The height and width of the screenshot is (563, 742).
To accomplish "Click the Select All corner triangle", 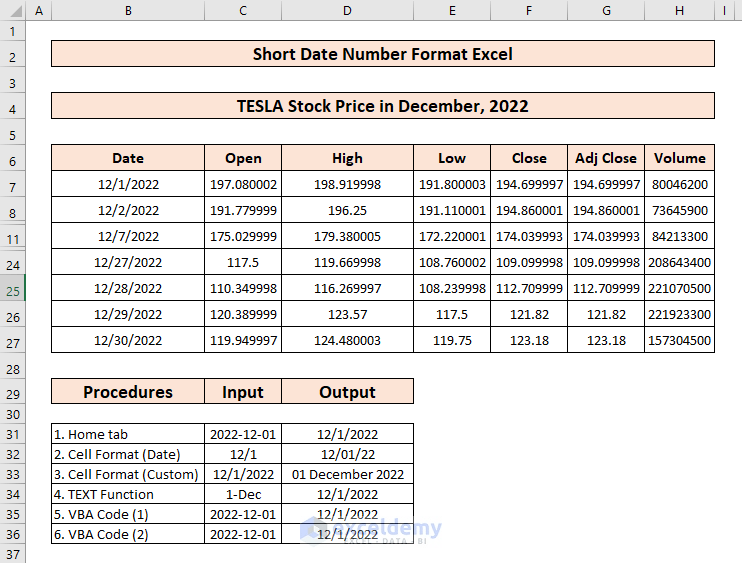I will (14, 10).
